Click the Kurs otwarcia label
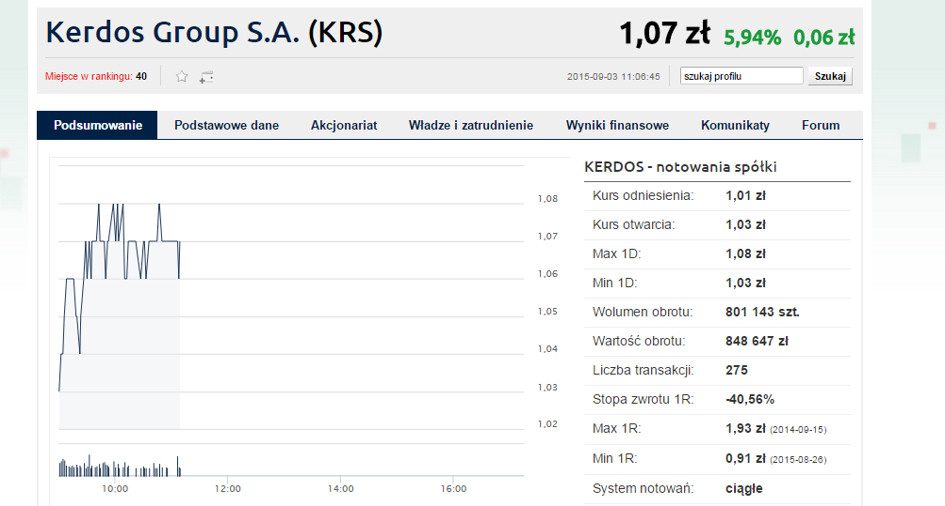Screen dimensions: 945x506 [x=633, y=225]
